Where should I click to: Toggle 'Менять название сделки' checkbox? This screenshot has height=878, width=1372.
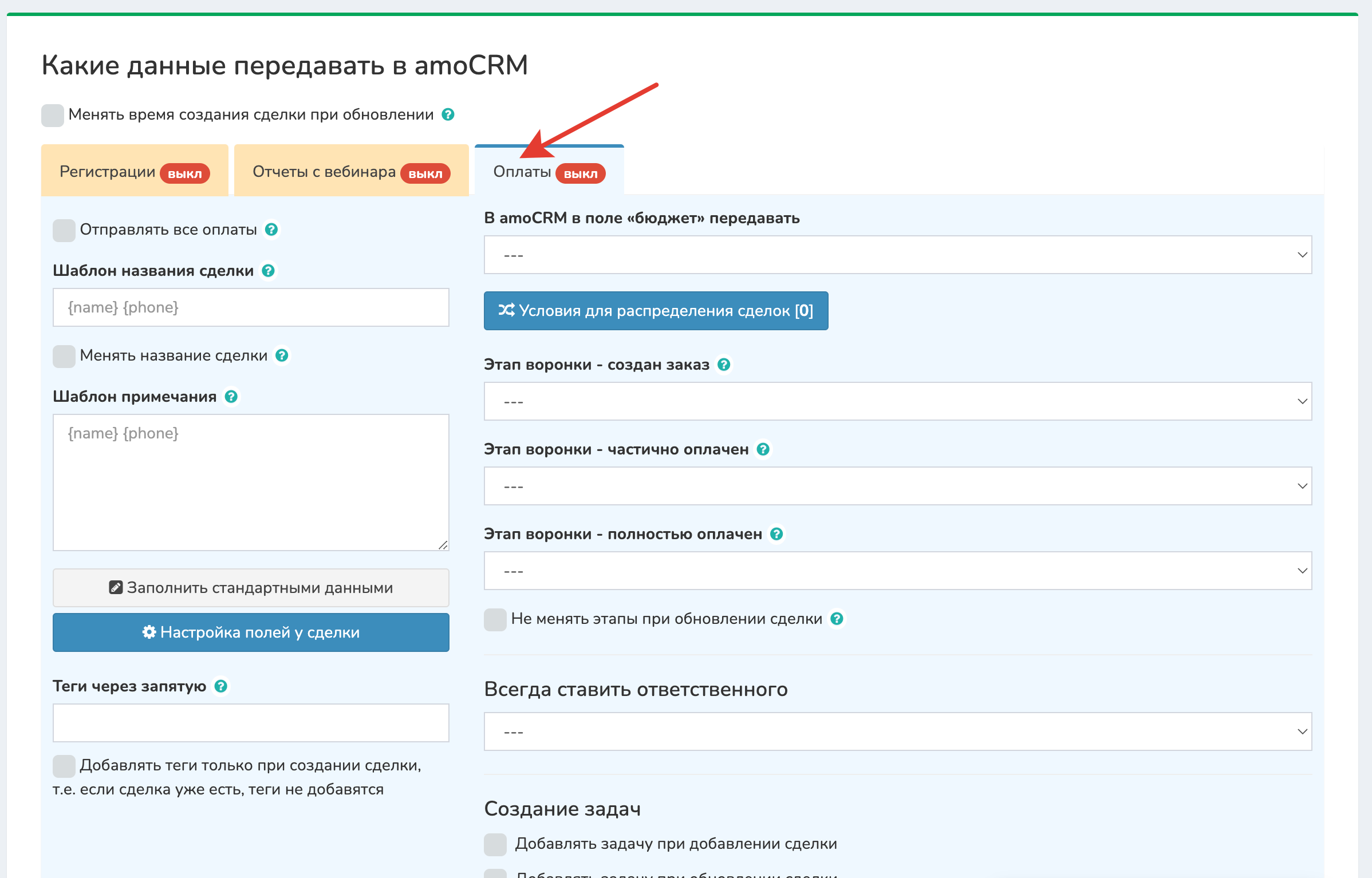pos(64,356)
